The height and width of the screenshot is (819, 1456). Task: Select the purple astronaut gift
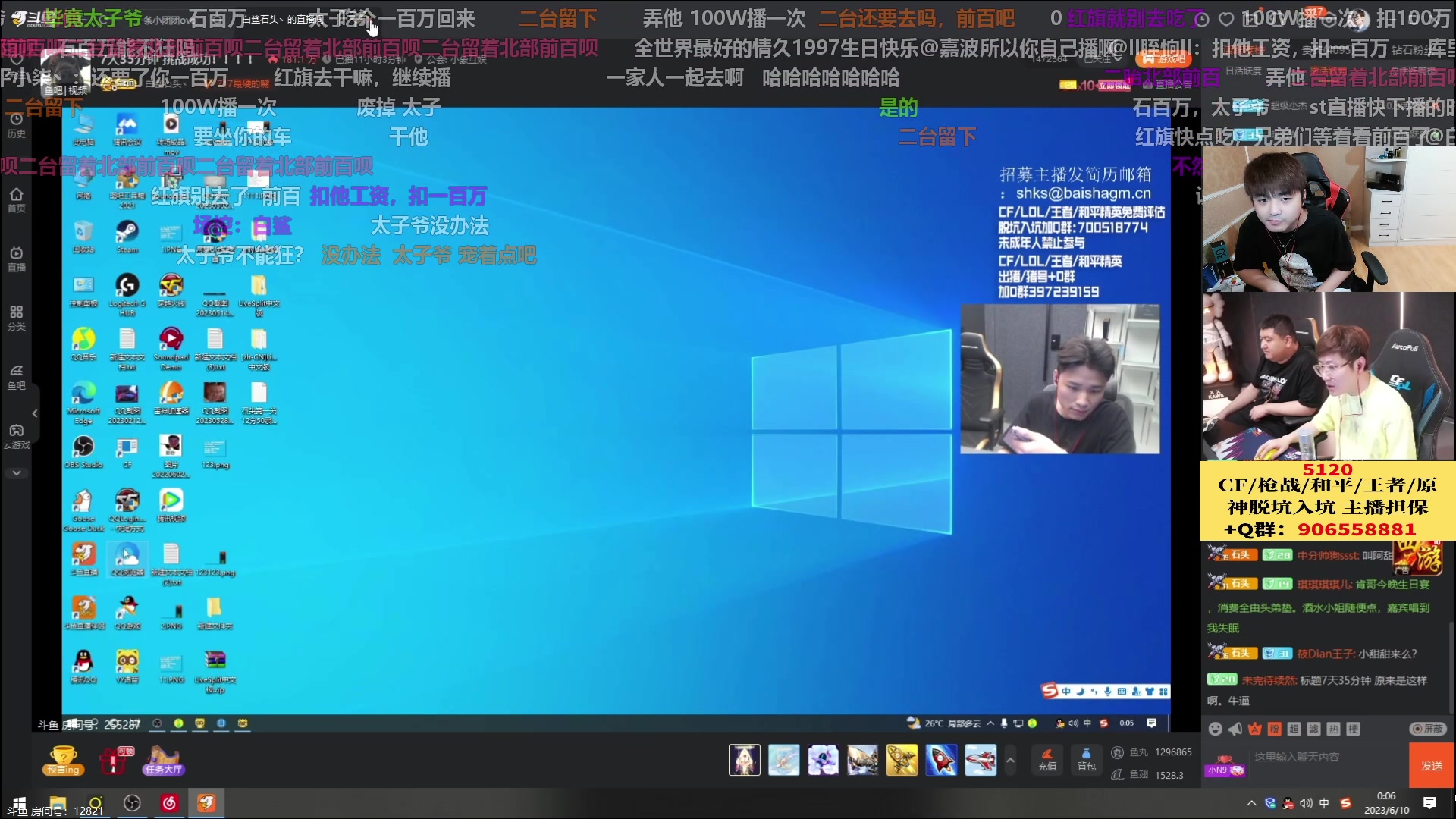[x=824, y=760]
